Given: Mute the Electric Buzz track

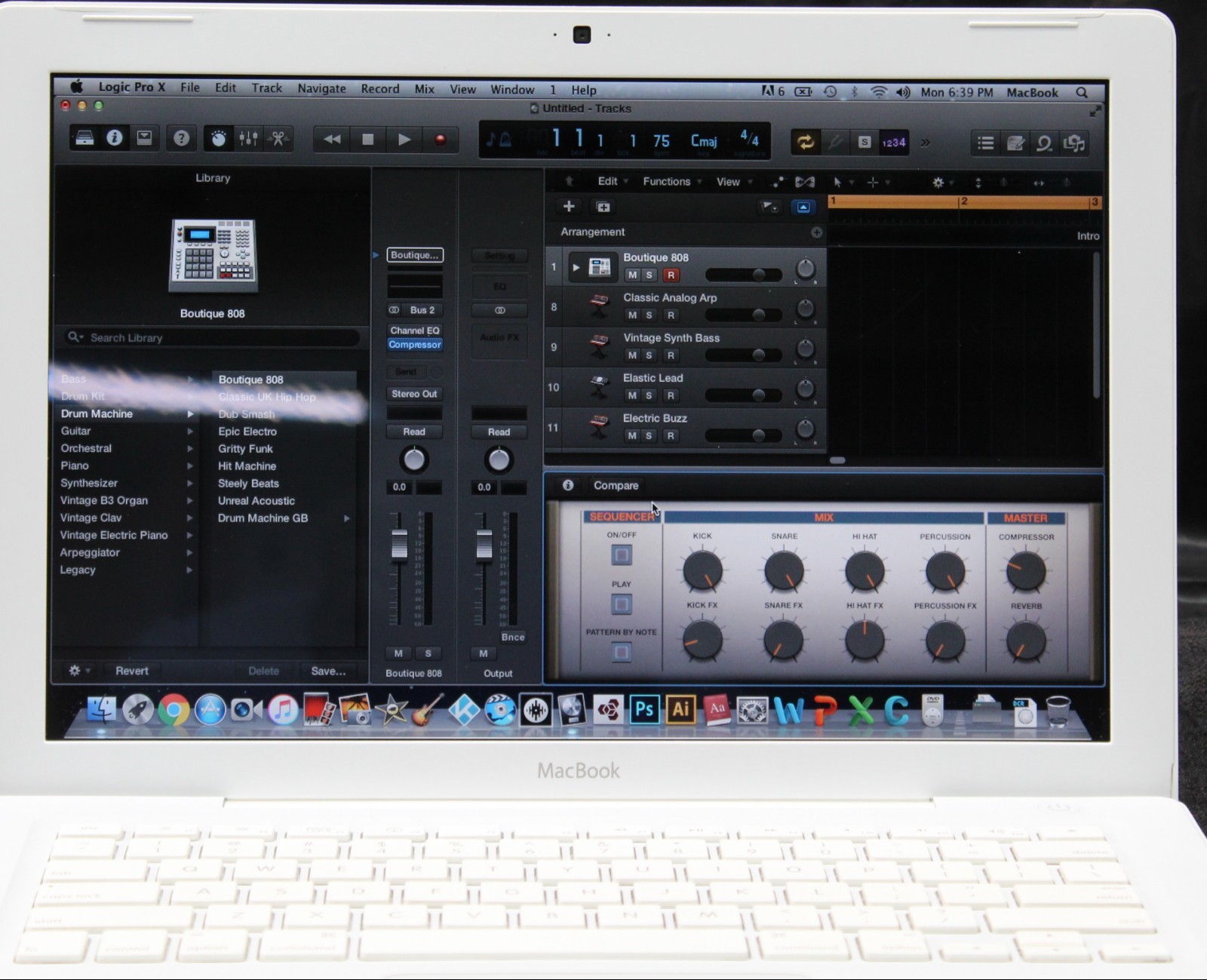Looking at the screenshot, I should 632,435.
